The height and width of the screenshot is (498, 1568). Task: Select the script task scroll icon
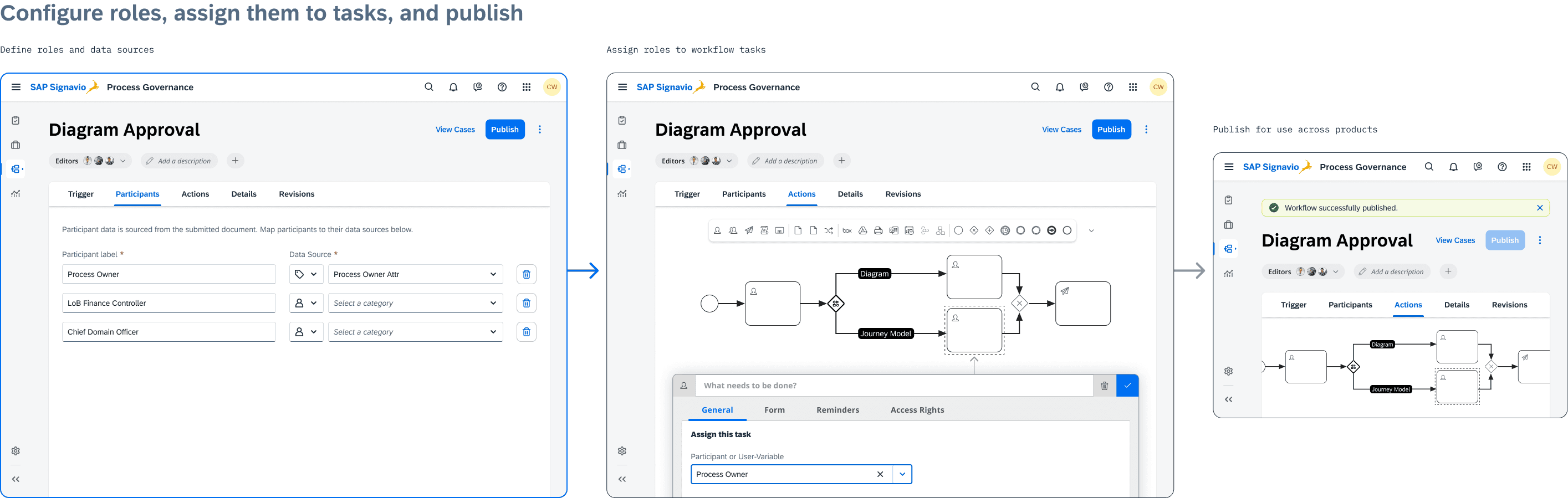pyautogui.click(x=764, y=230)
